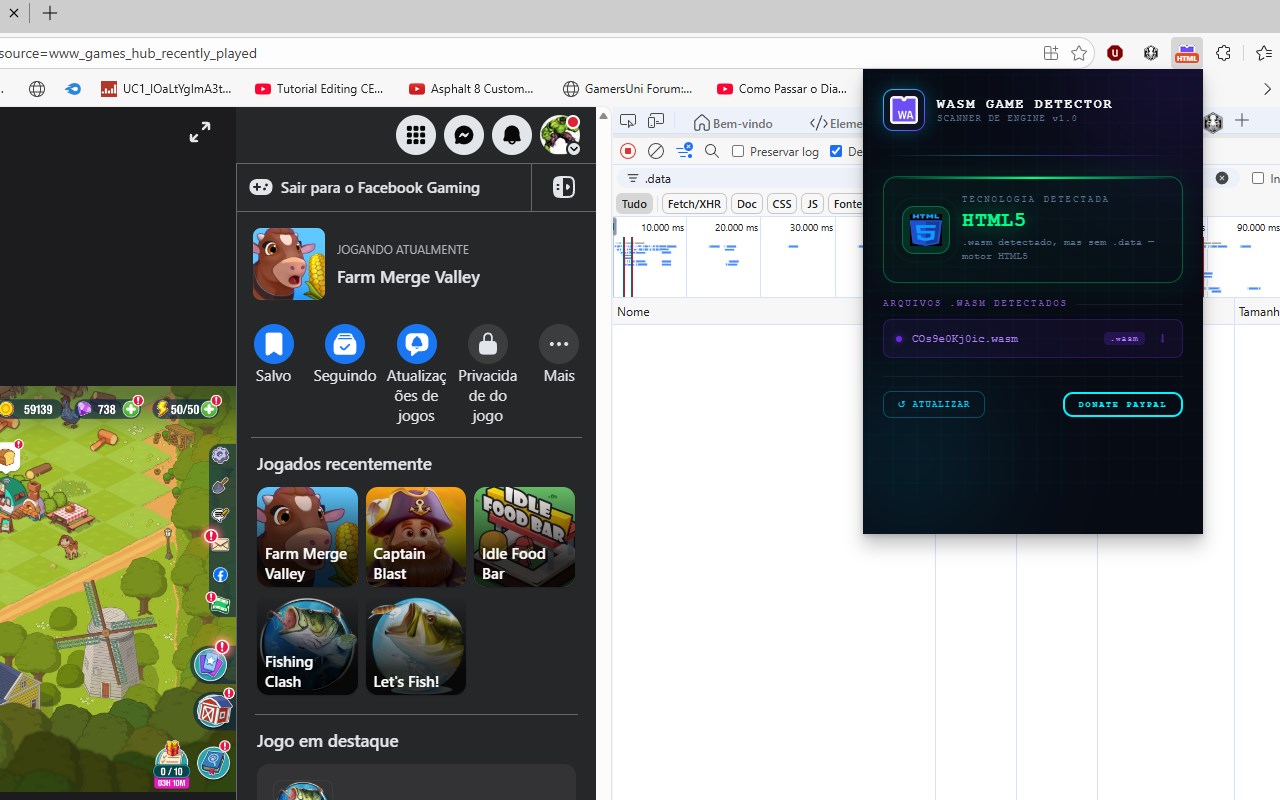
Task: Select the Doc request type filter
Action: click(747, 204)
